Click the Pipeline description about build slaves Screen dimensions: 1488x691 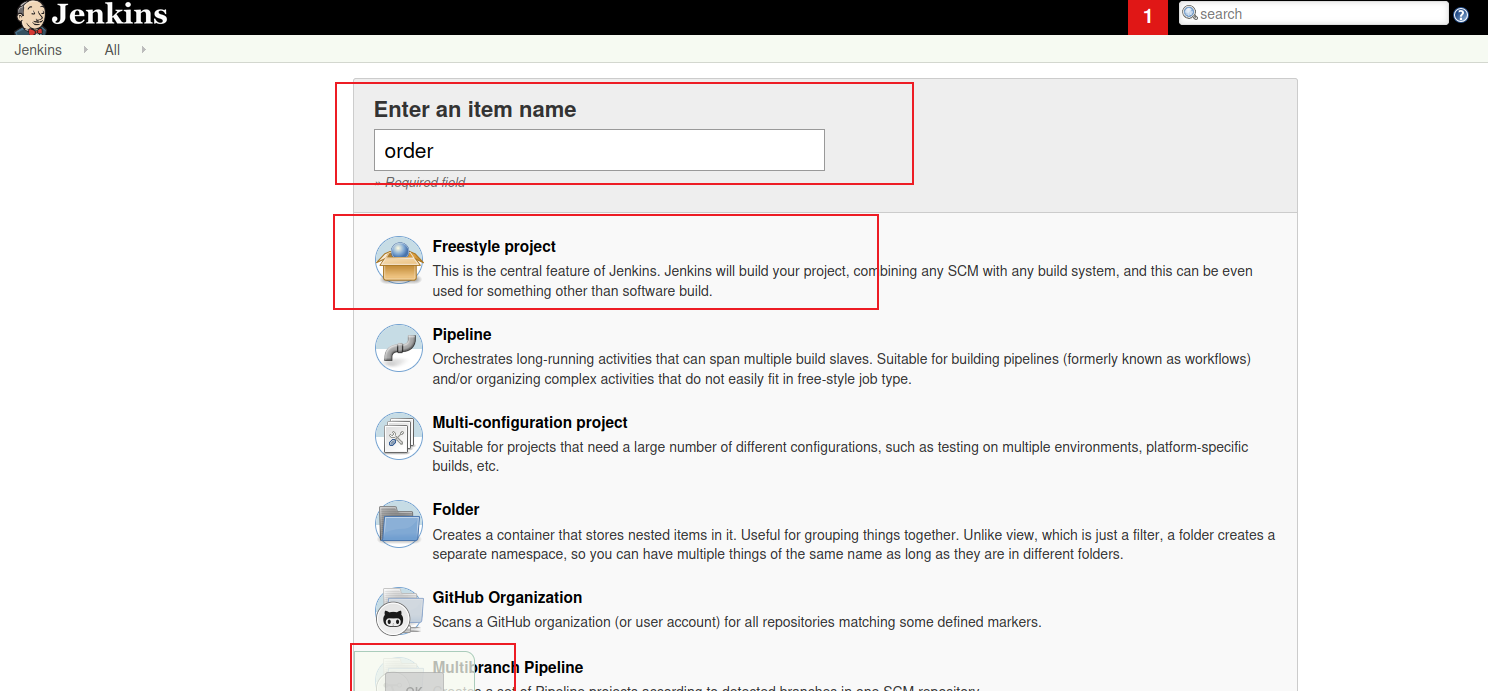pyautogui.click(x=842, y=369)
